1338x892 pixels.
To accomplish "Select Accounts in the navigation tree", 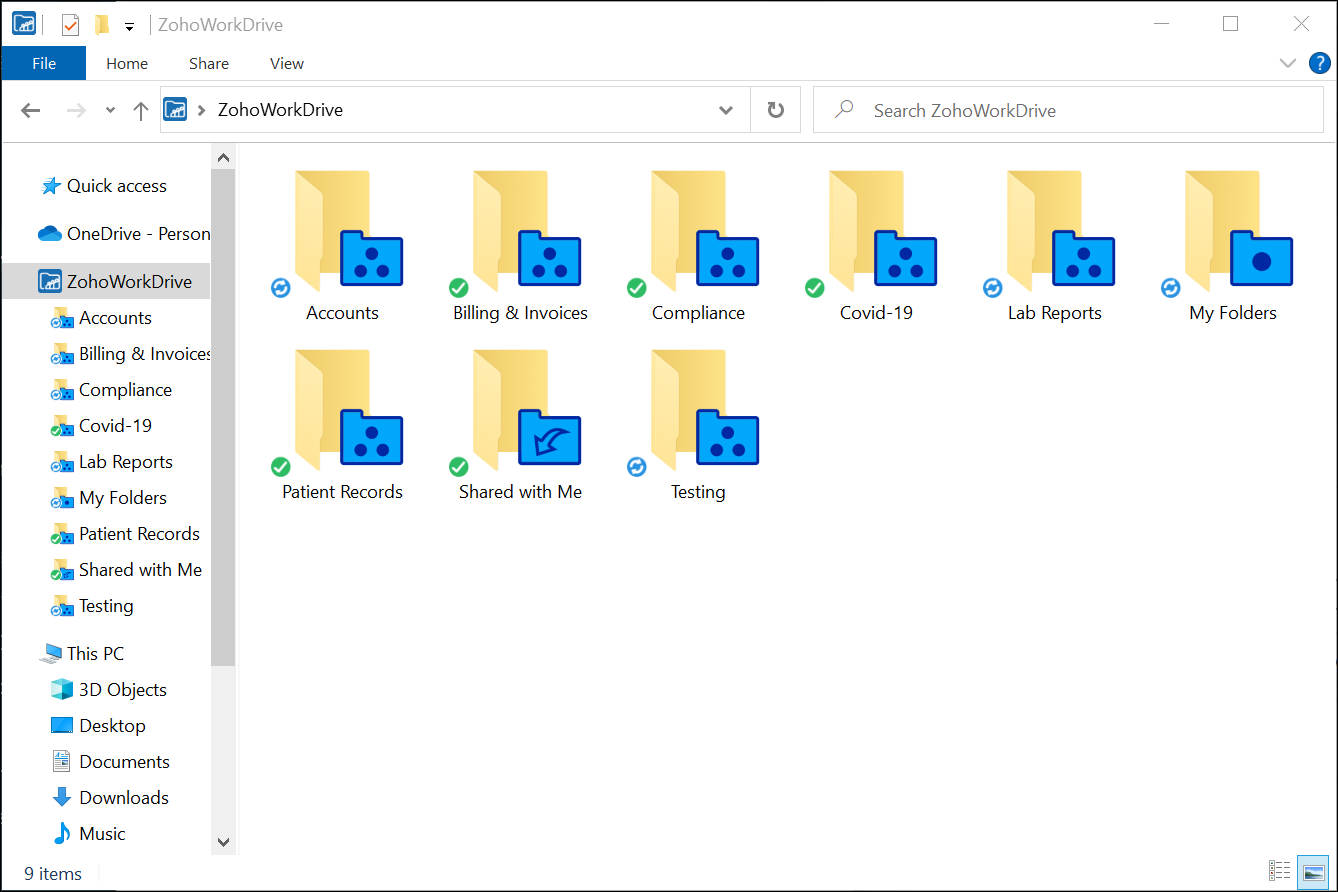I will click(x=102, y=318).
